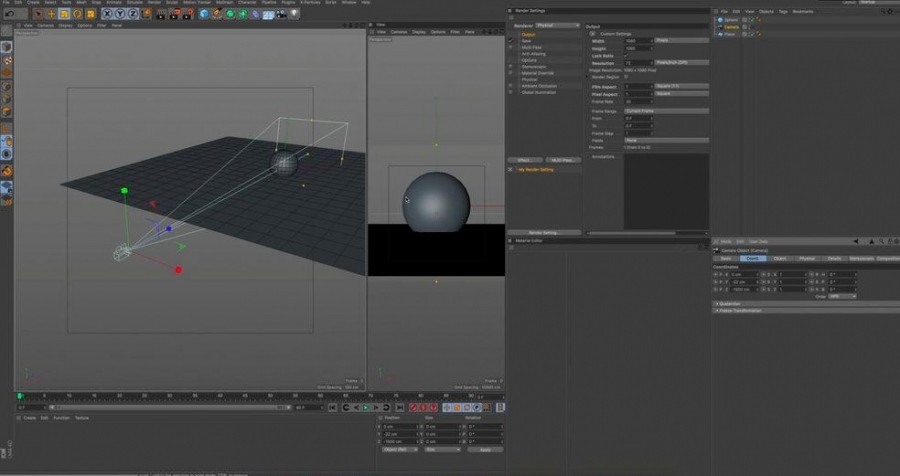Click the green playhead at frame 0

[x=20, y=396]
